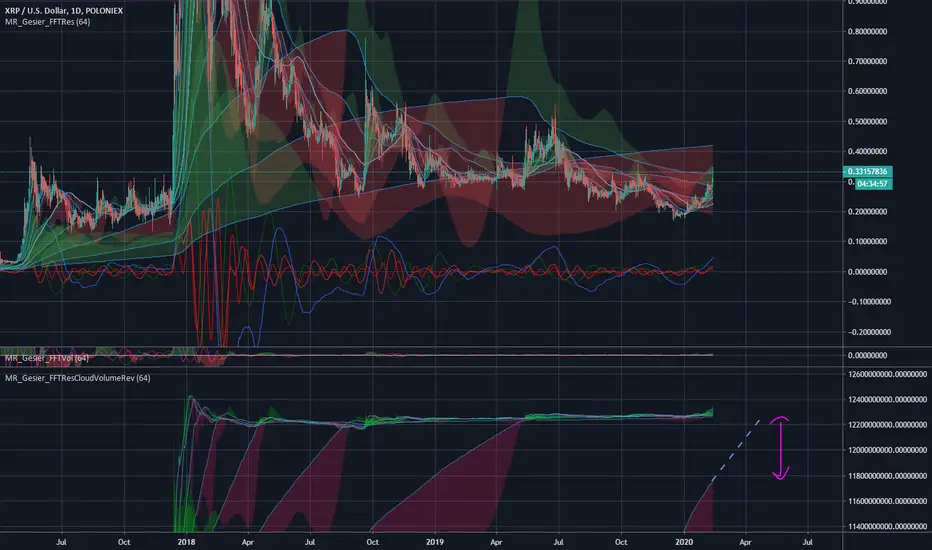
Task: Click the 12200000000 volume axis label
Action: pyautogui.click(x=887, y=425)
